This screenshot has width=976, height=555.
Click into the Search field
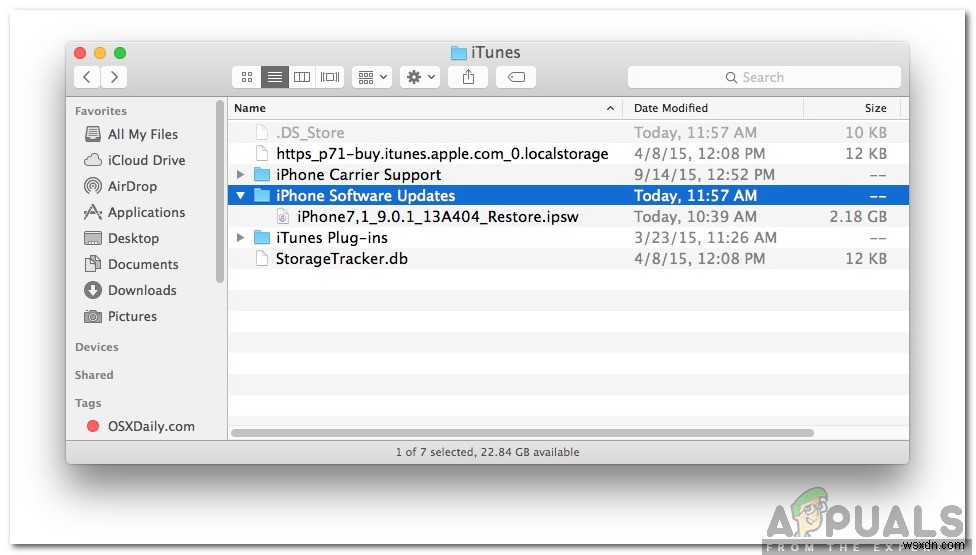tap(764, 77)
